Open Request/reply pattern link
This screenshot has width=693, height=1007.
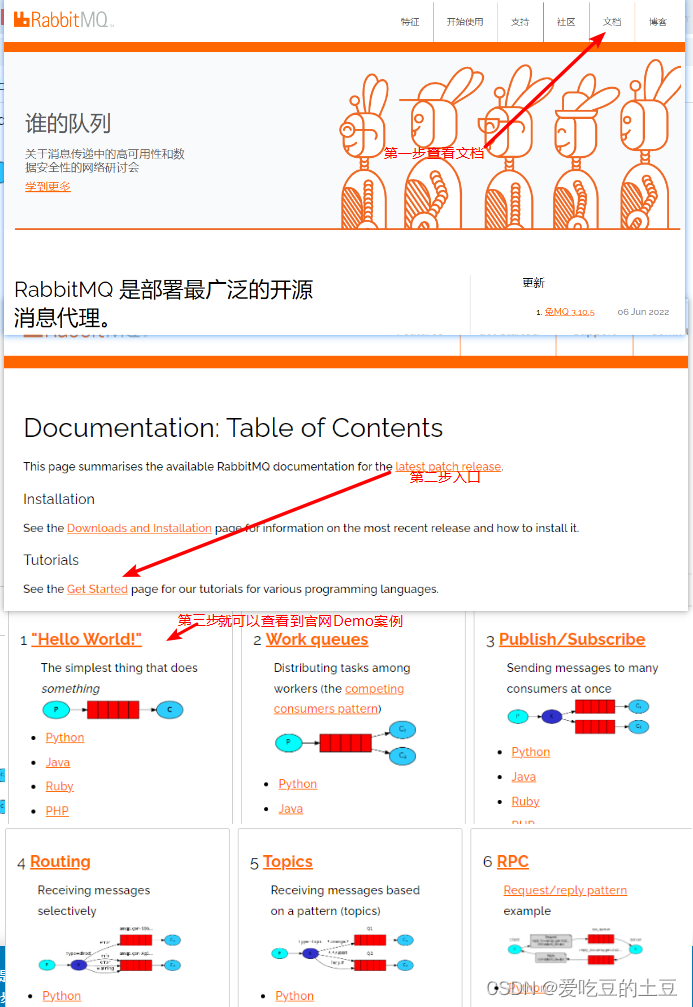tap(565, 890)
